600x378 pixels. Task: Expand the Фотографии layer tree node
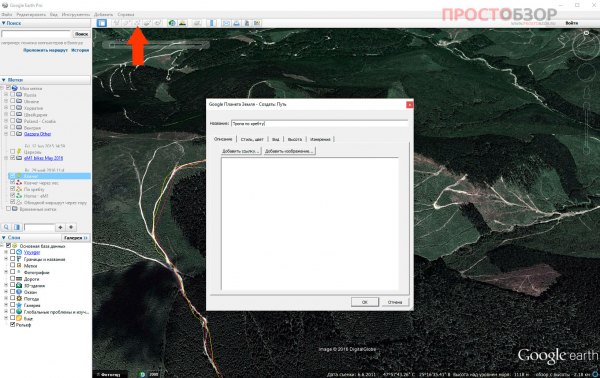coord(6,272)
